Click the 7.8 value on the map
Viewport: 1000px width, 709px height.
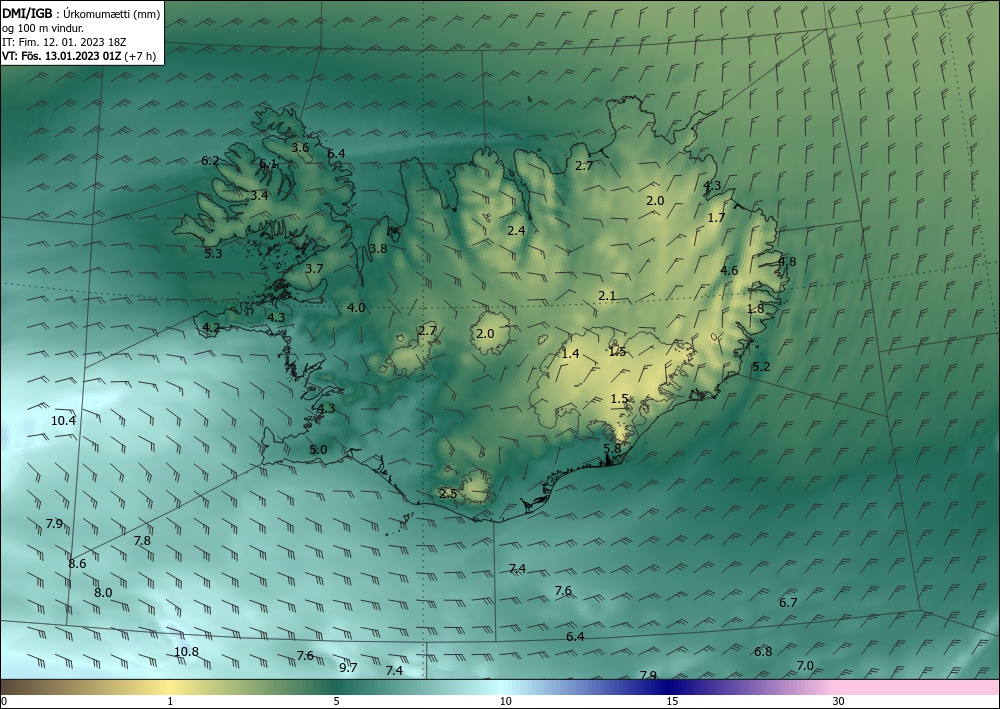coord(142,541)
